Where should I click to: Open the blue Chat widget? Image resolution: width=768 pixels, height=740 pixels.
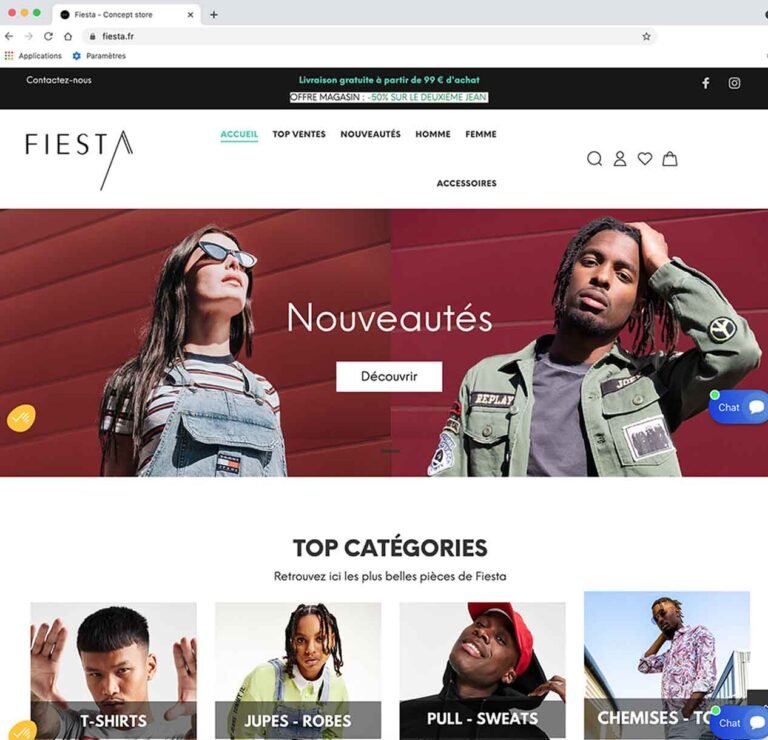pyautogui.click(x=739, y=407)
